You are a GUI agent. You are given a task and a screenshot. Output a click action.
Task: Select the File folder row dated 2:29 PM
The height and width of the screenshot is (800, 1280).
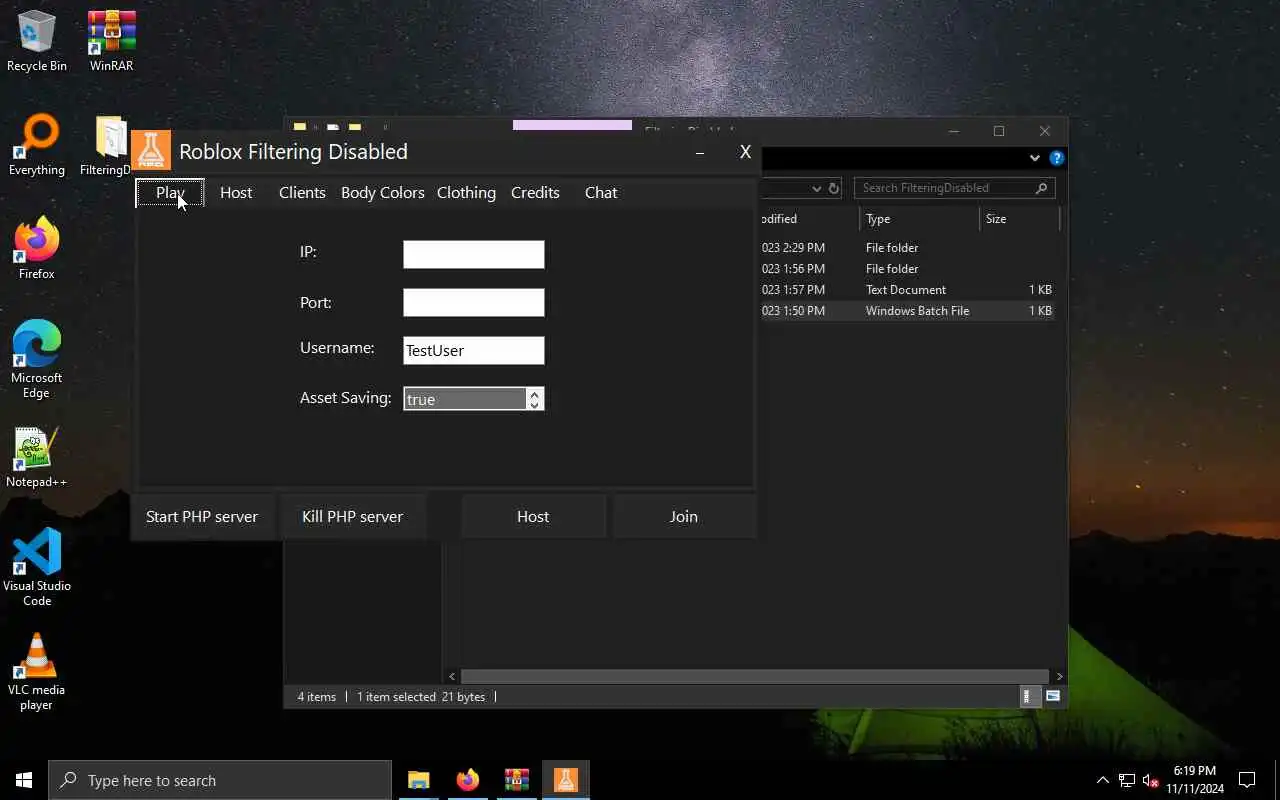coord(908,248)
